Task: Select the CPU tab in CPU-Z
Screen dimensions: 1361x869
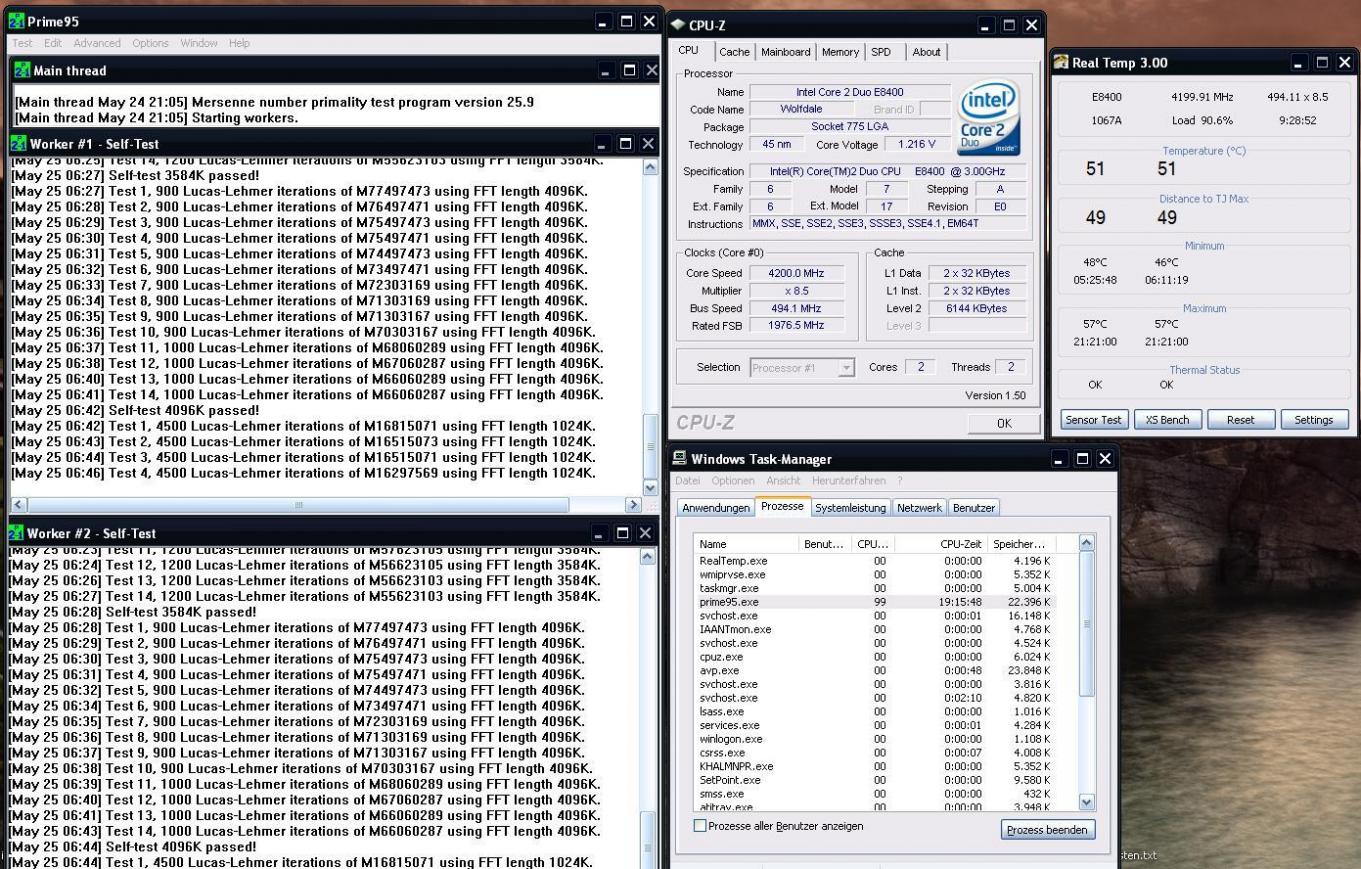Action: (689, 51)
